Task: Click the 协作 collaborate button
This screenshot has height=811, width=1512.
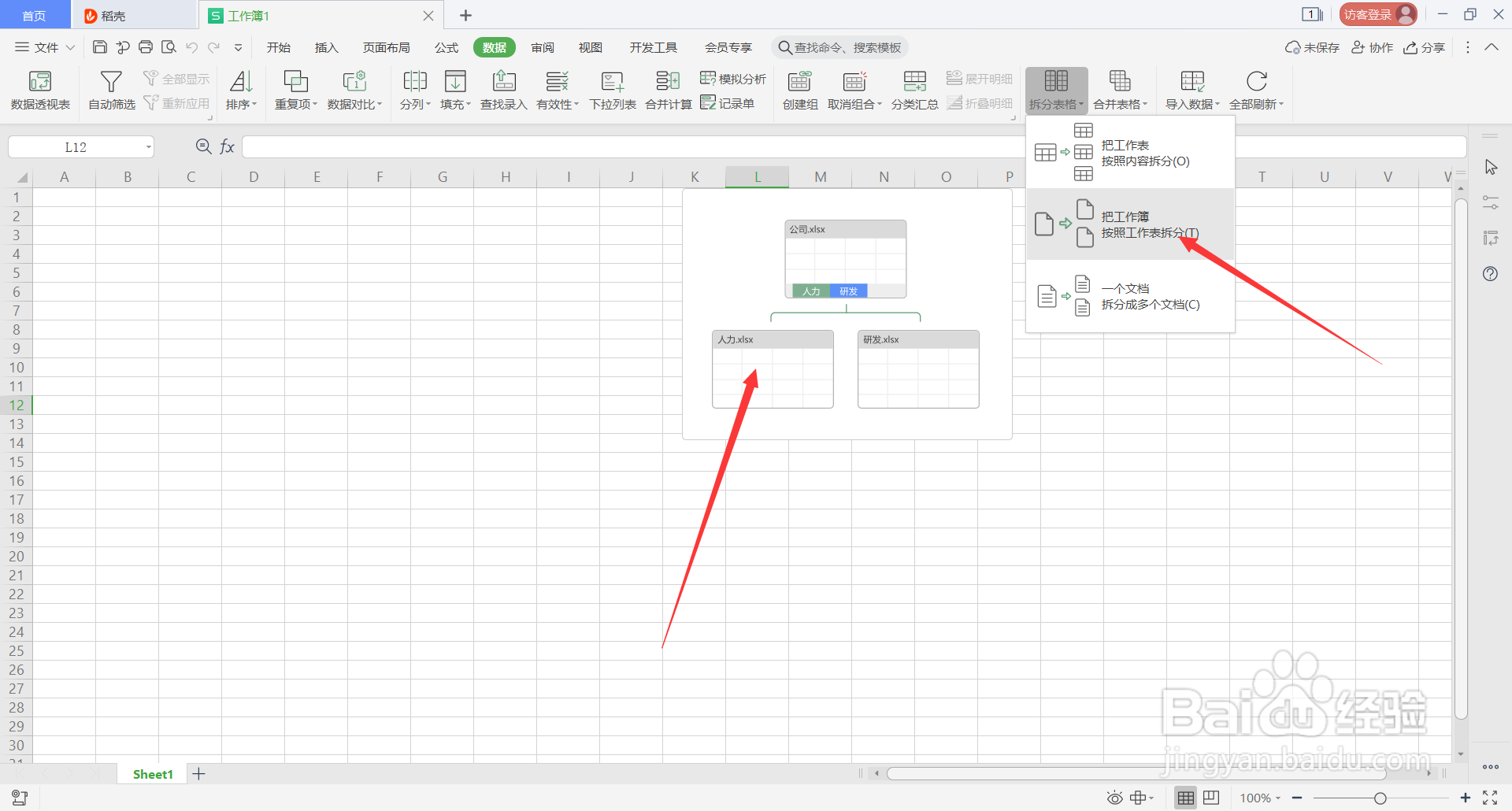Action: [1372, 47]
